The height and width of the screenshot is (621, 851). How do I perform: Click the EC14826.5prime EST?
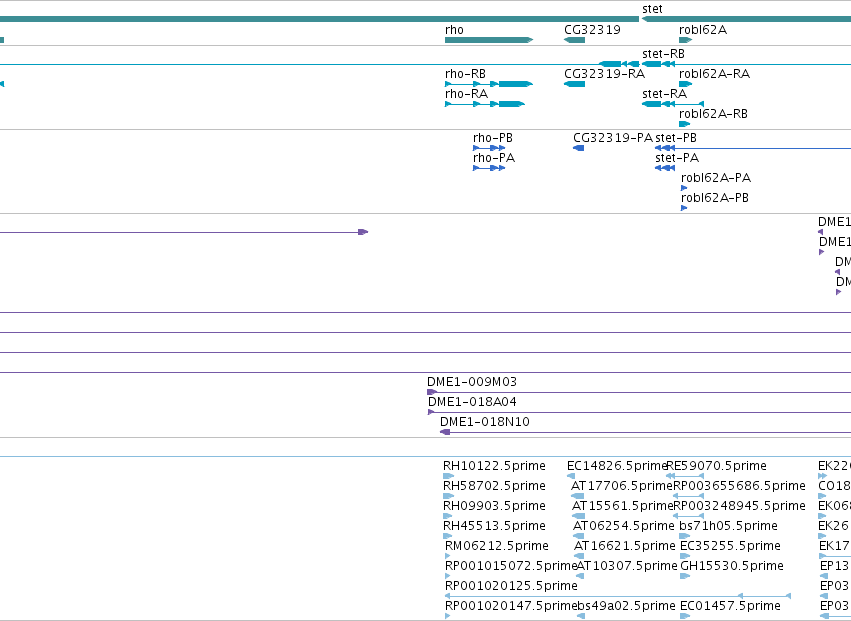(x=571, y=476)
